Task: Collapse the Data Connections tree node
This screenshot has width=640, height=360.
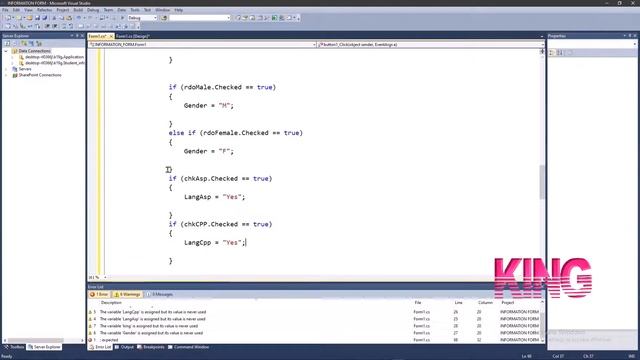Action: click(6, 51)
